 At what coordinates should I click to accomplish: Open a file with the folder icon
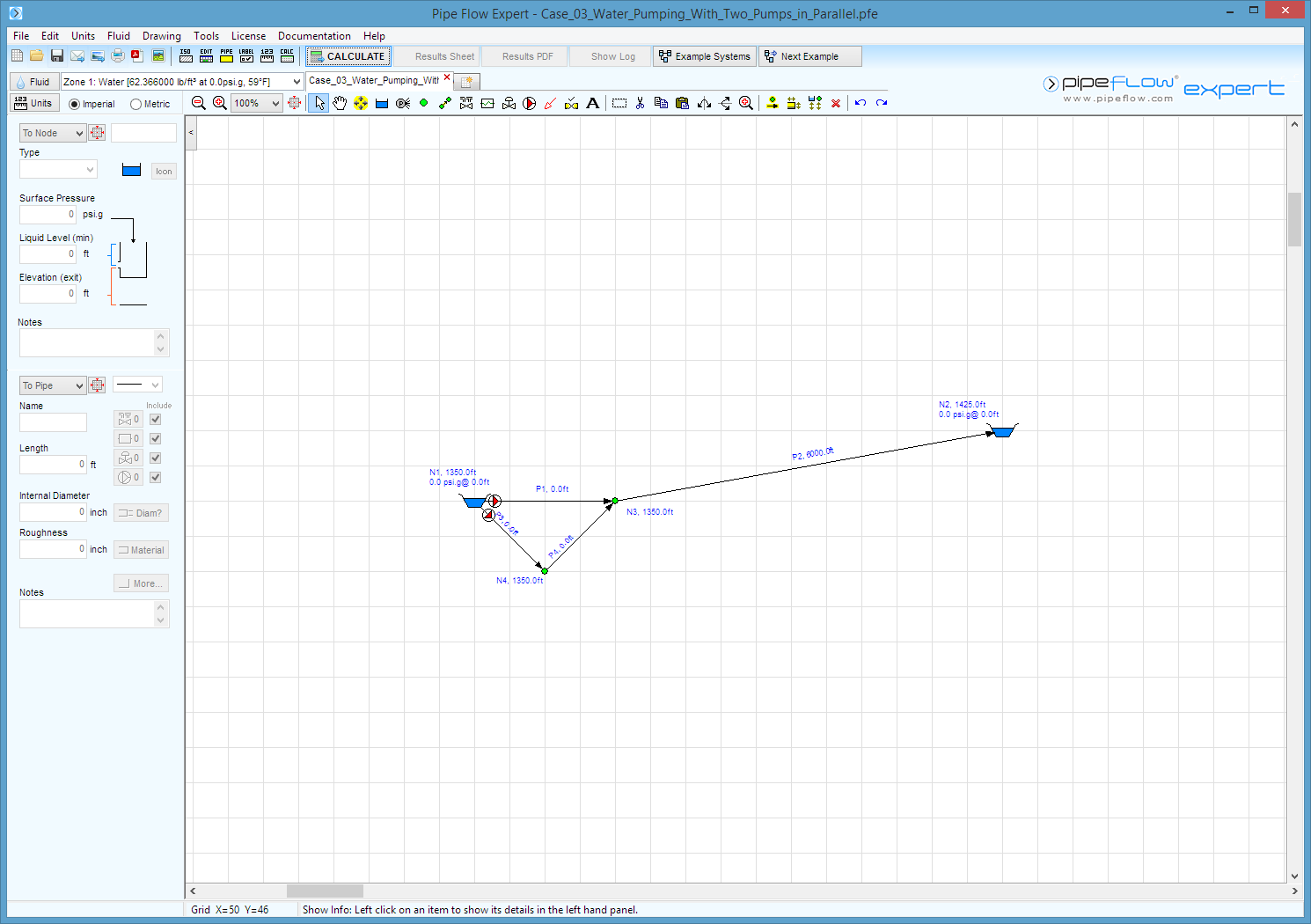click(x=36, y=56)
